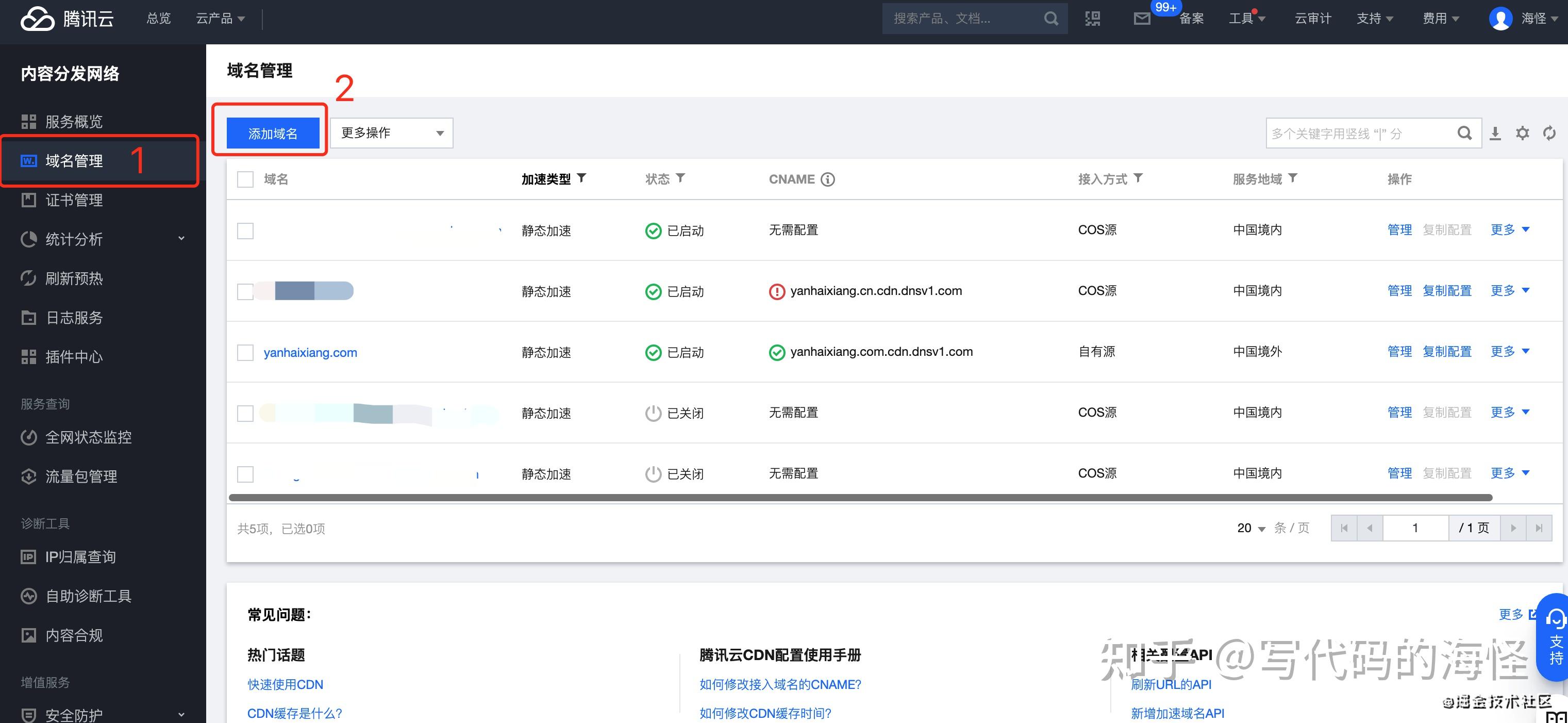Click the CNAME info icon in table header

827,178
